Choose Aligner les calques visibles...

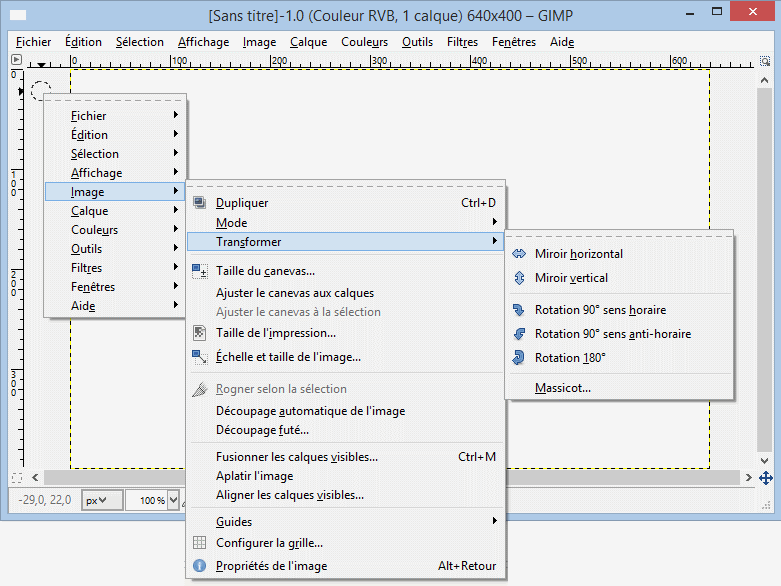click(x=345, y=495)
